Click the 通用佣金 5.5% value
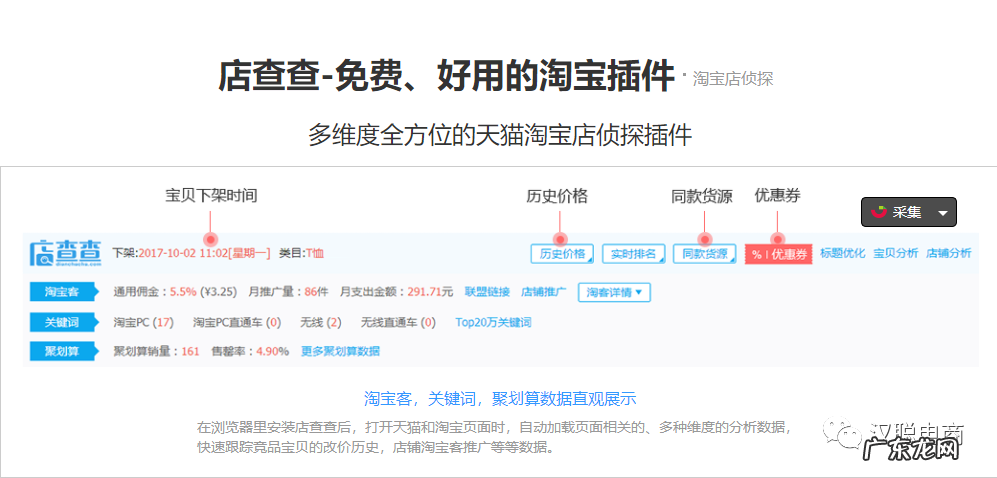997x478 pixels. click(183, 292)
